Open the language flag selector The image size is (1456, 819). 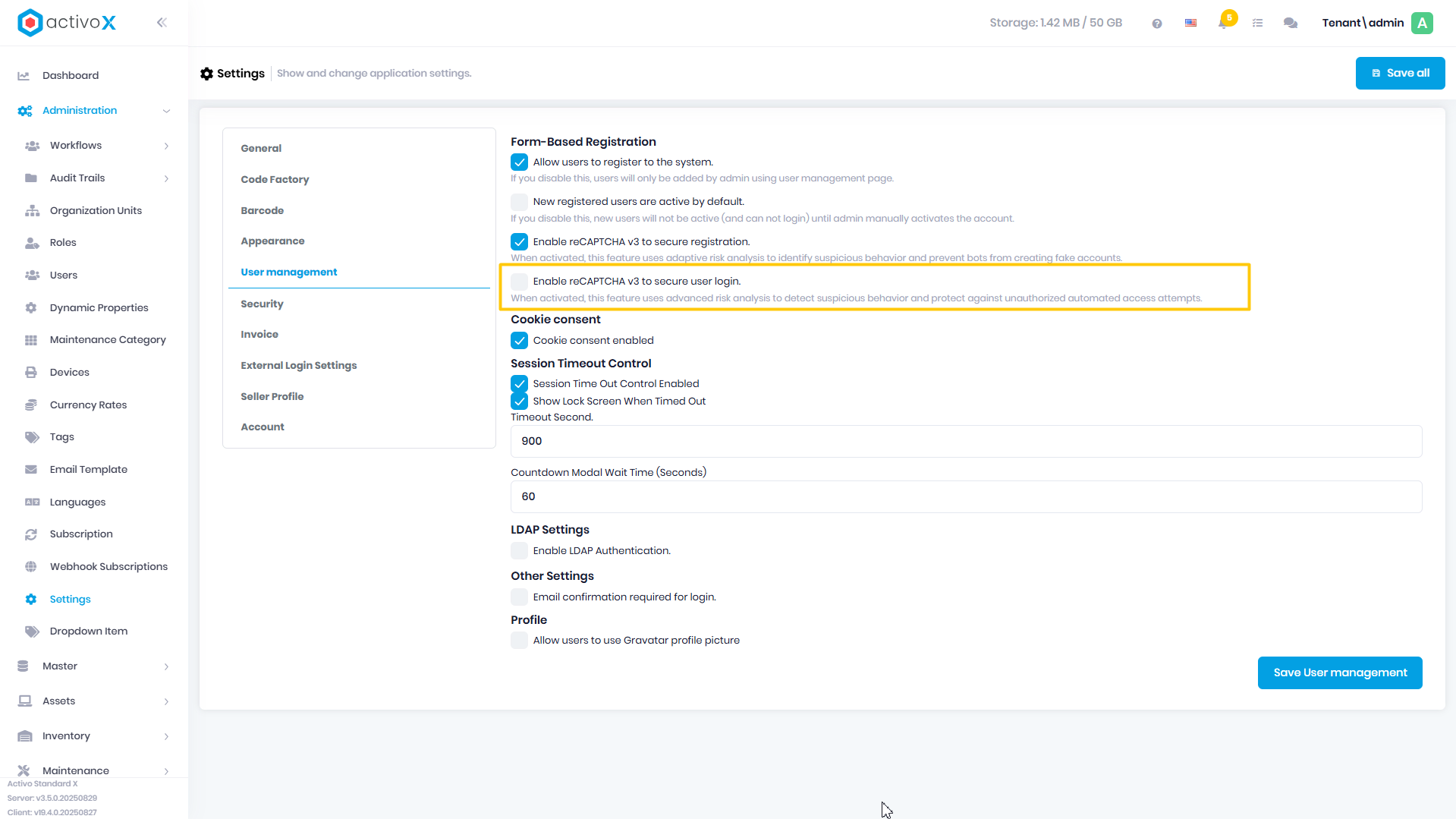(x=1190, y=23)
